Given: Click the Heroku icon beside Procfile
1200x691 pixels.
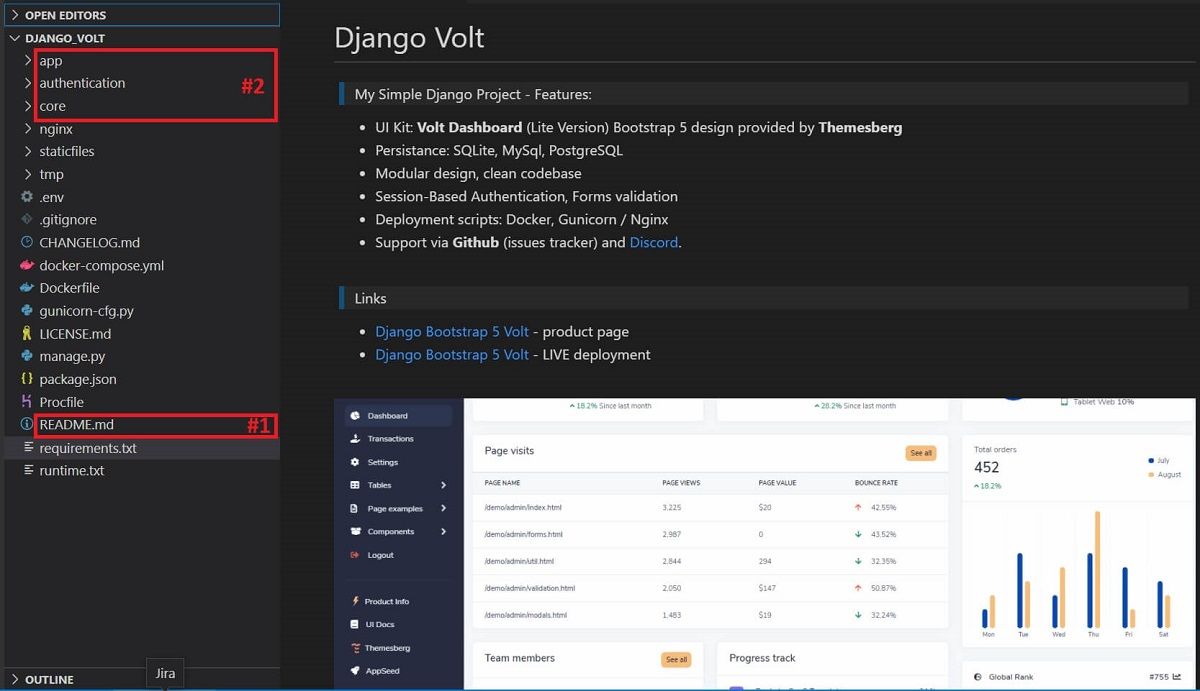Looking at the screenshot, I should pyautogui.click(x=27, y=402).
